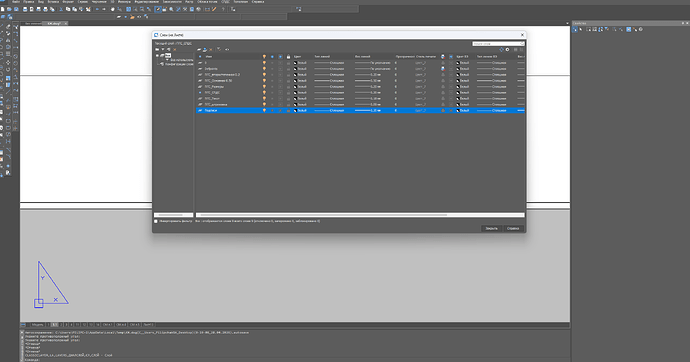Viewport: 690px width, 362px height.
Task: Click new layer filter folder icon
Action: pyautogui.click(x=157, y=49)
